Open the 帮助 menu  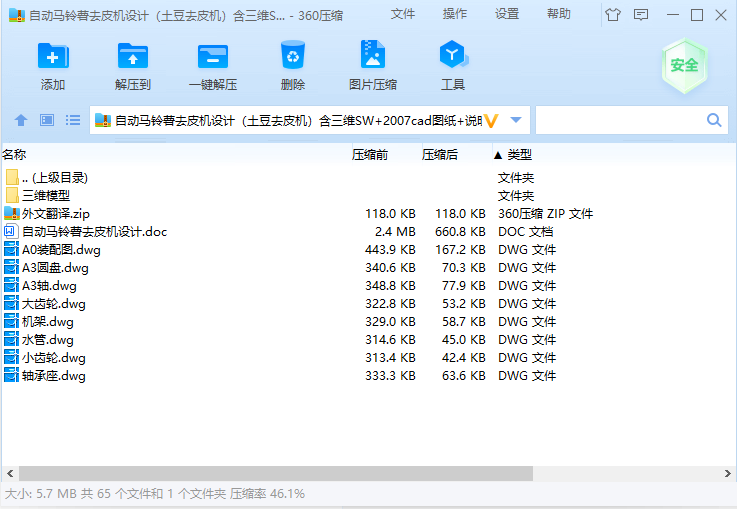click(559, 14)
